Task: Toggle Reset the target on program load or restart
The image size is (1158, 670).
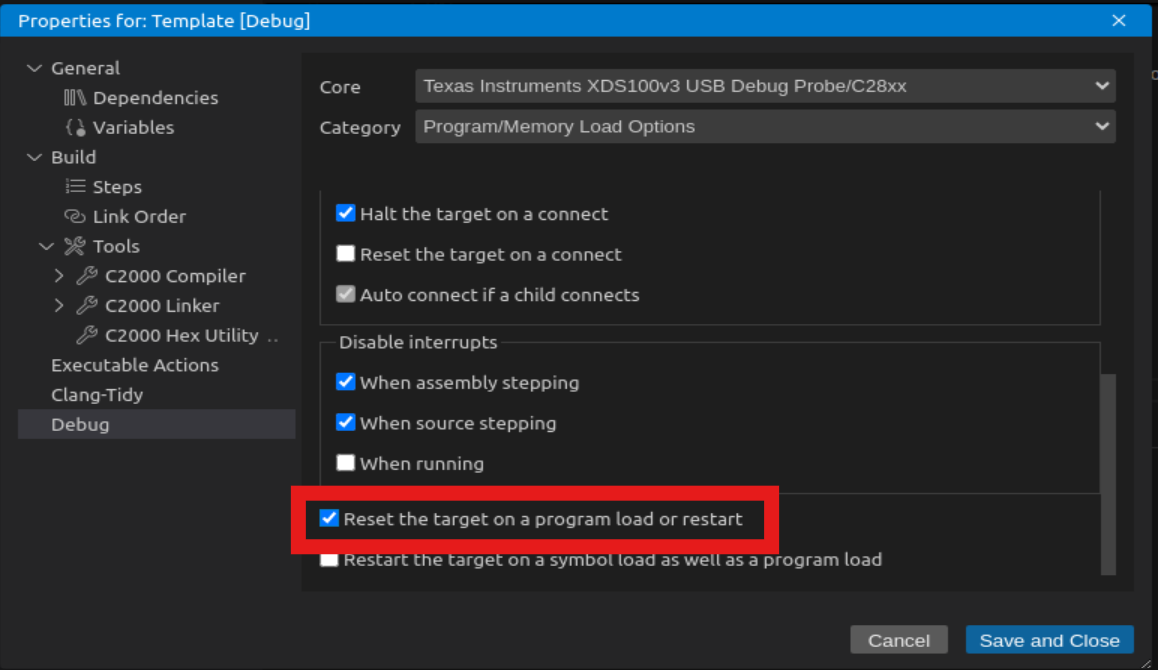Action: [x=329, y=518]
